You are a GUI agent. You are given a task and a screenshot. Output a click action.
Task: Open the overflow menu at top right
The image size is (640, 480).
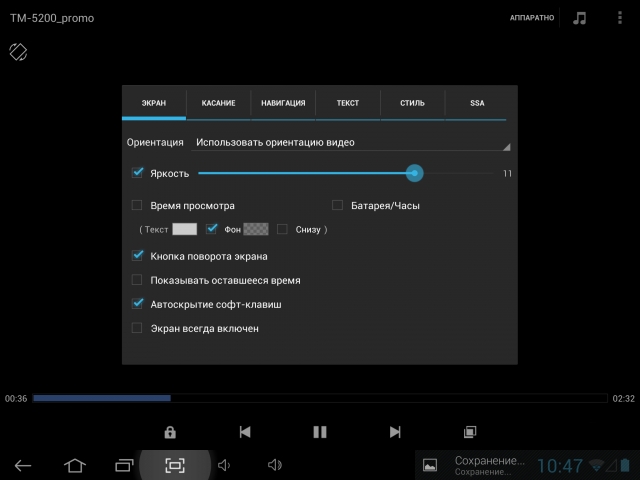pos(620,18)
